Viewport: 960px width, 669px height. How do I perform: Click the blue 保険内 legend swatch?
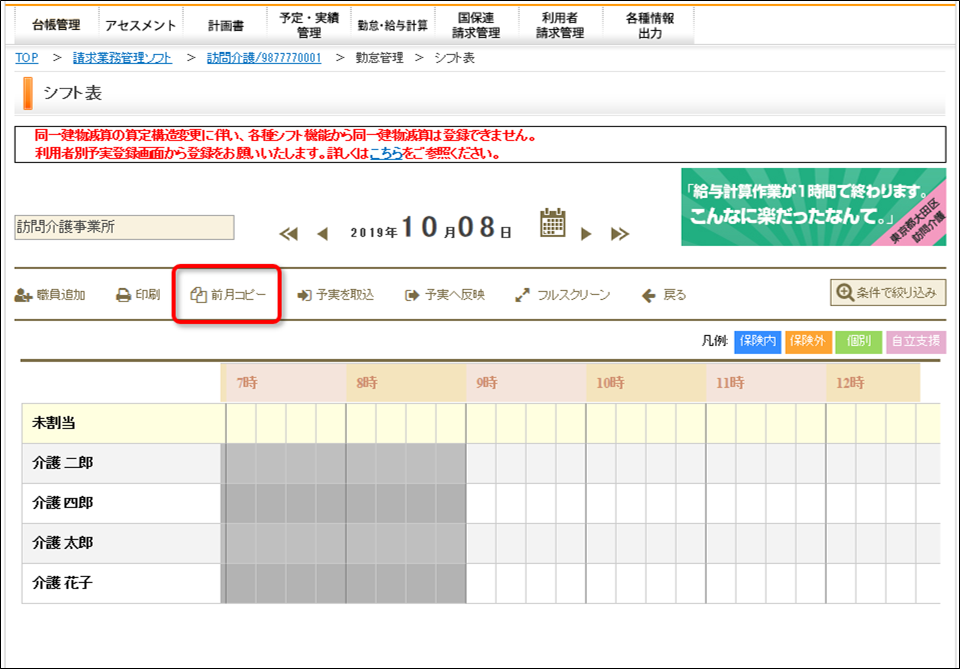pos(757,342)
